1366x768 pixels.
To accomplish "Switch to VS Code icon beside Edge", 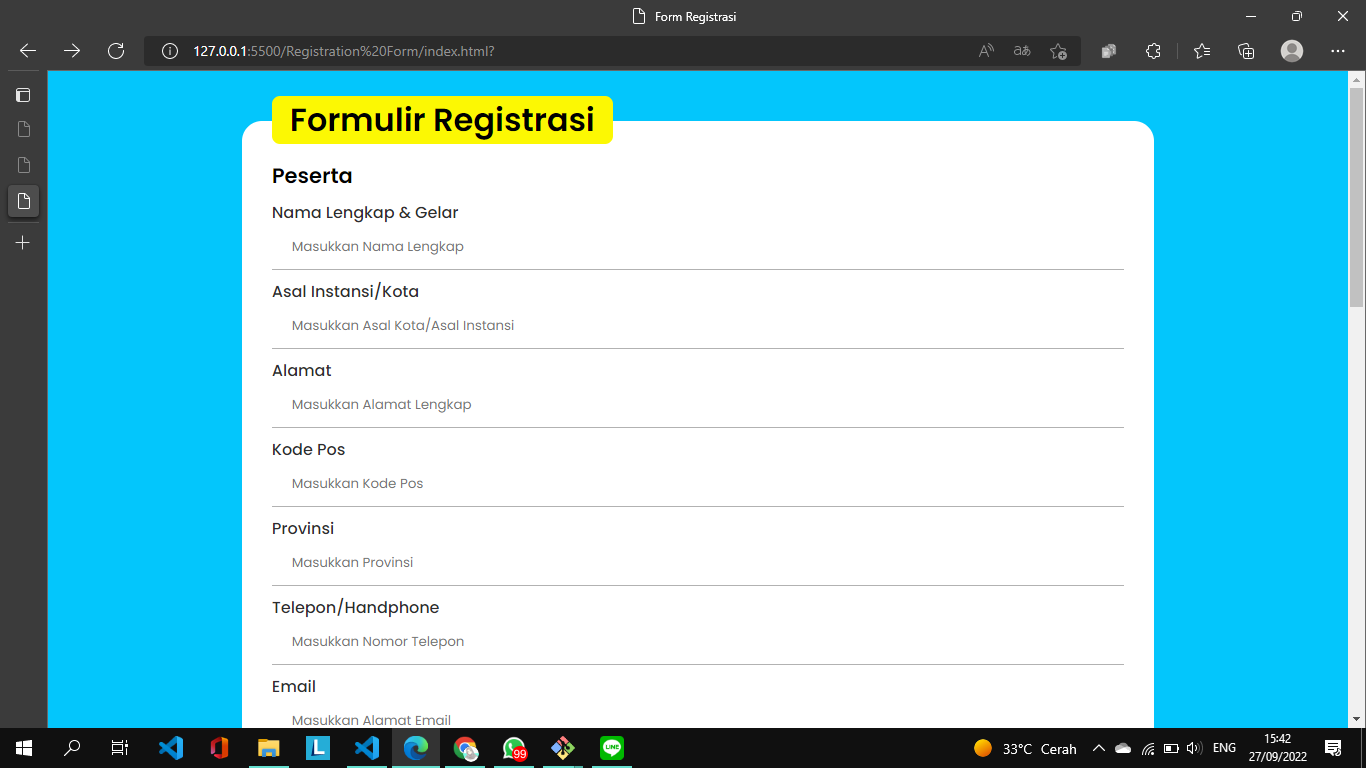I will click(x=367, y=748).
